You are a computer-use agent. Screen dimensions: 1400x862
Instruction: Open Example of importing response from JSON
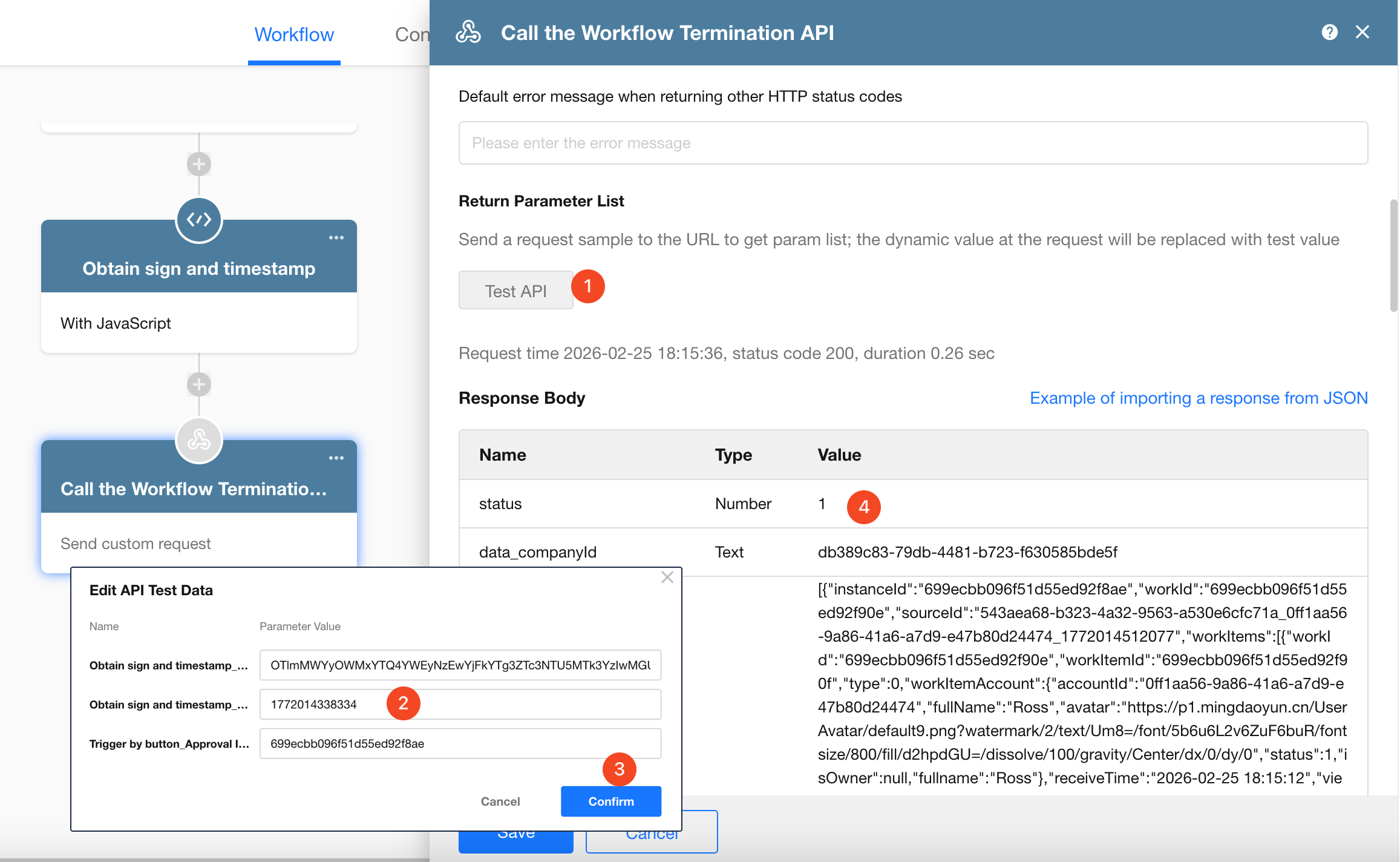1199,398
